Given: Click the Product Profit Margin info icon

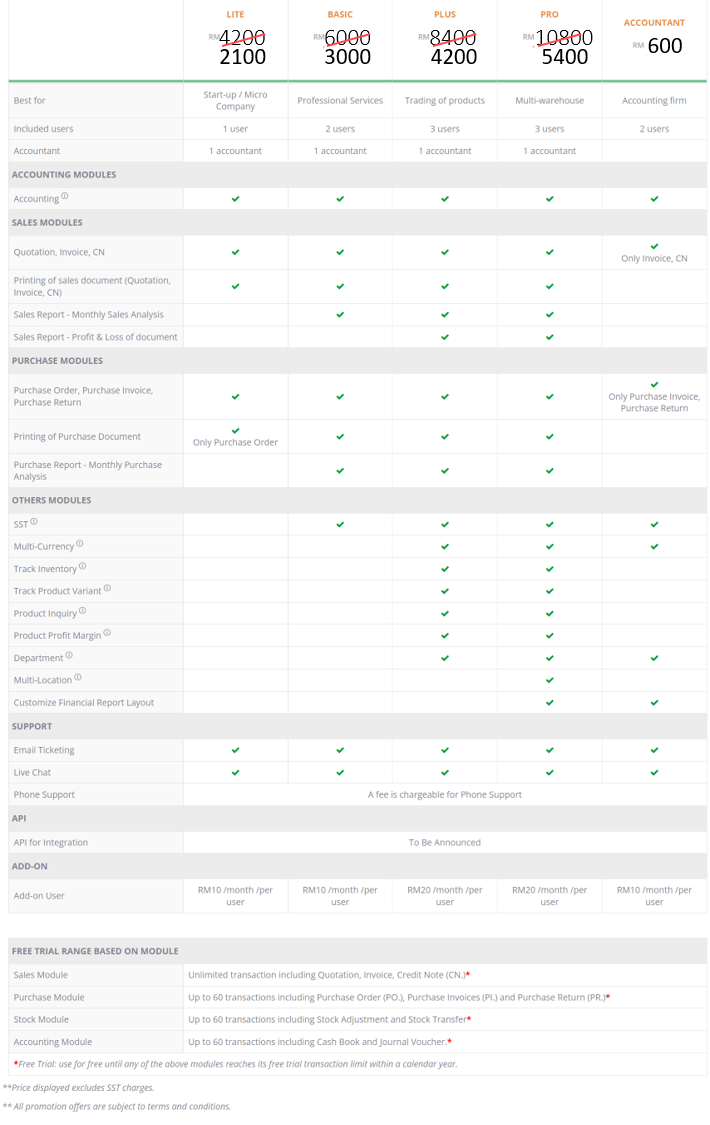Looking at the screenshot, I should [107, 632].
